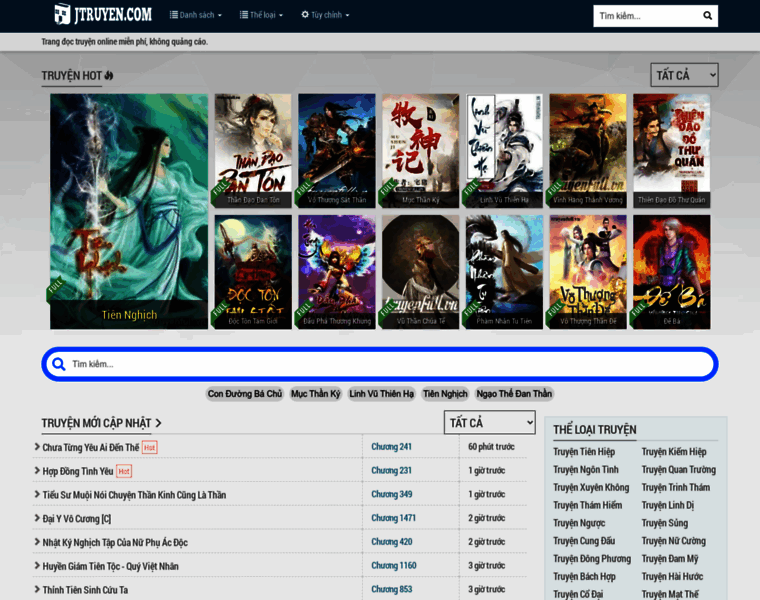Select genre Truyện Trinh Thám
Image resolution: width=760 pixels, height=600 pixels.
click(x=676, y=488)
